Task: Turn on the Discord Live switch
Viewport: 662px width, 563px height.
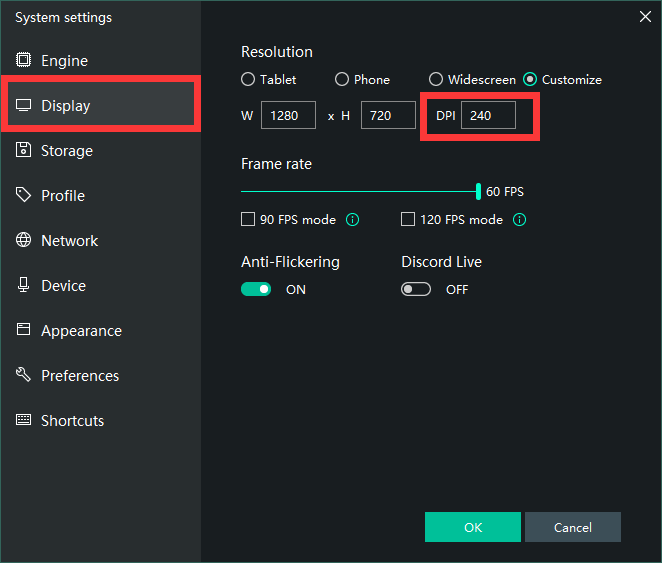Action: [416, 289]
